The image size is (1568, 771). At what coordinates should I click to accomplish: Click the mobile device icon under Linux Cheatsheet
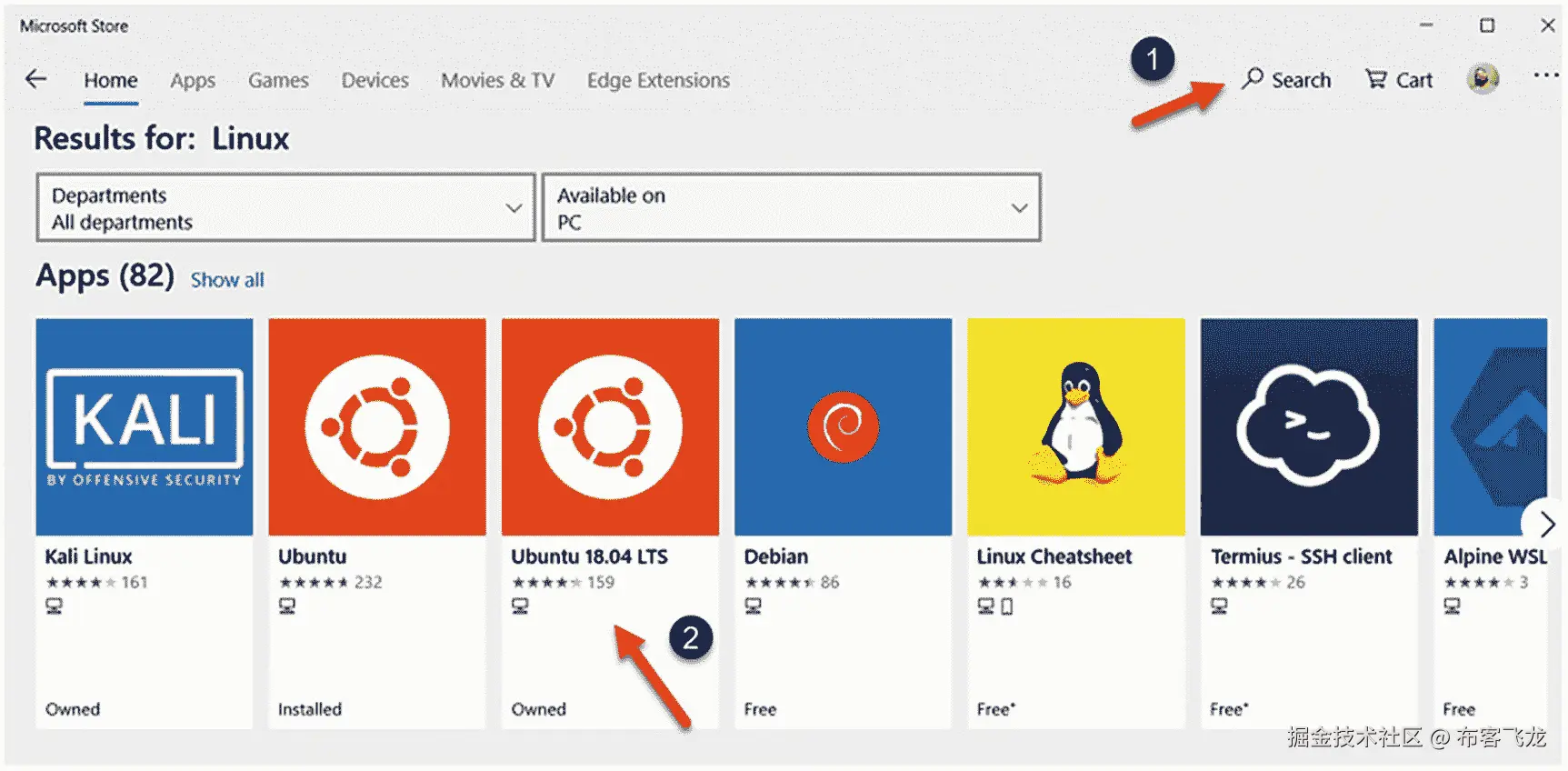[1006, 606]
